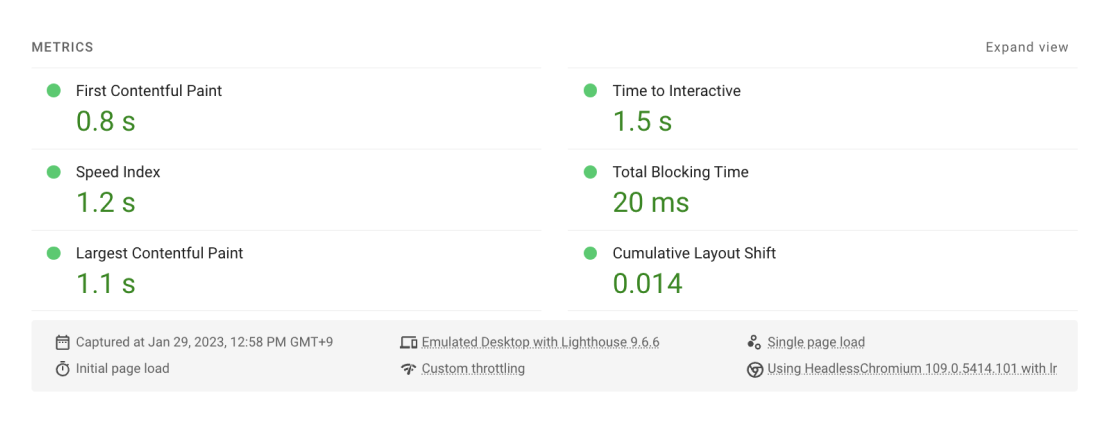Viewport: 1110px width, 424px height.
Task: Click the METRICS section heading
Action: [x=62, y=47]
